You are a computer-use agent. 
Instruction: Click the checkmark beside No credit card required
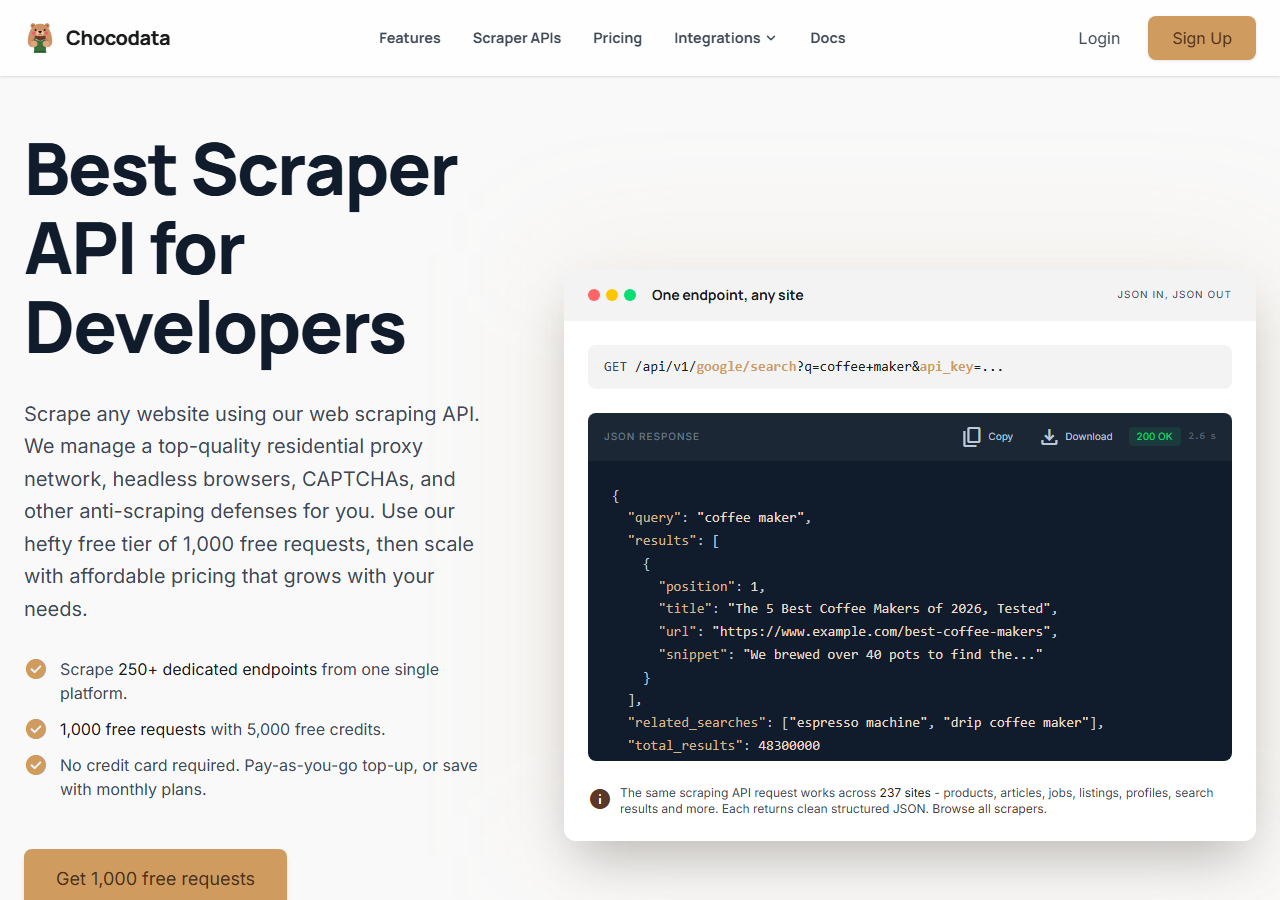pos(36,765)
